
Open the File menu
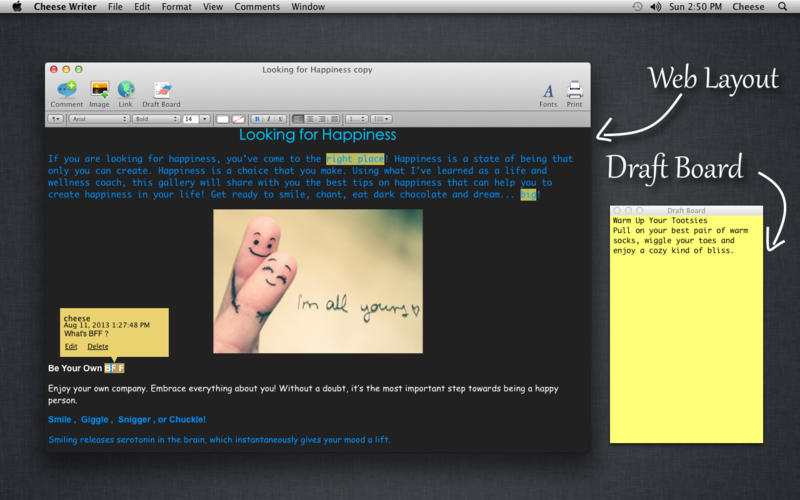(115, 7)
